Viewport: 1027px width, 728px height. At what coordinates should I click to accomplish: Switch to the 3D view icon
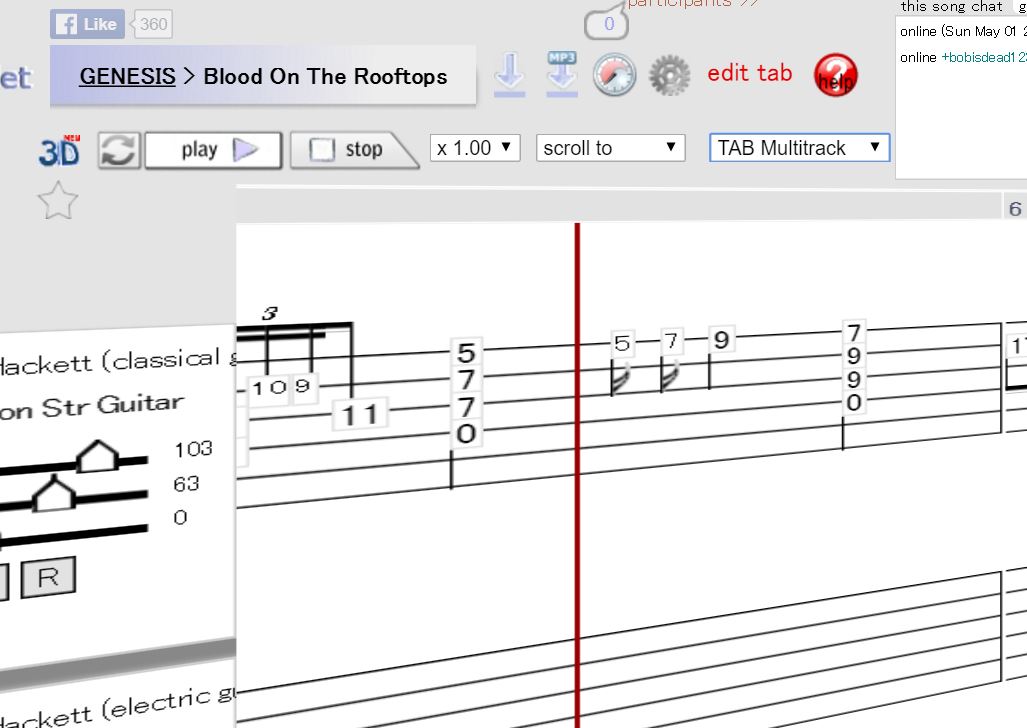(x=60, y=151)
